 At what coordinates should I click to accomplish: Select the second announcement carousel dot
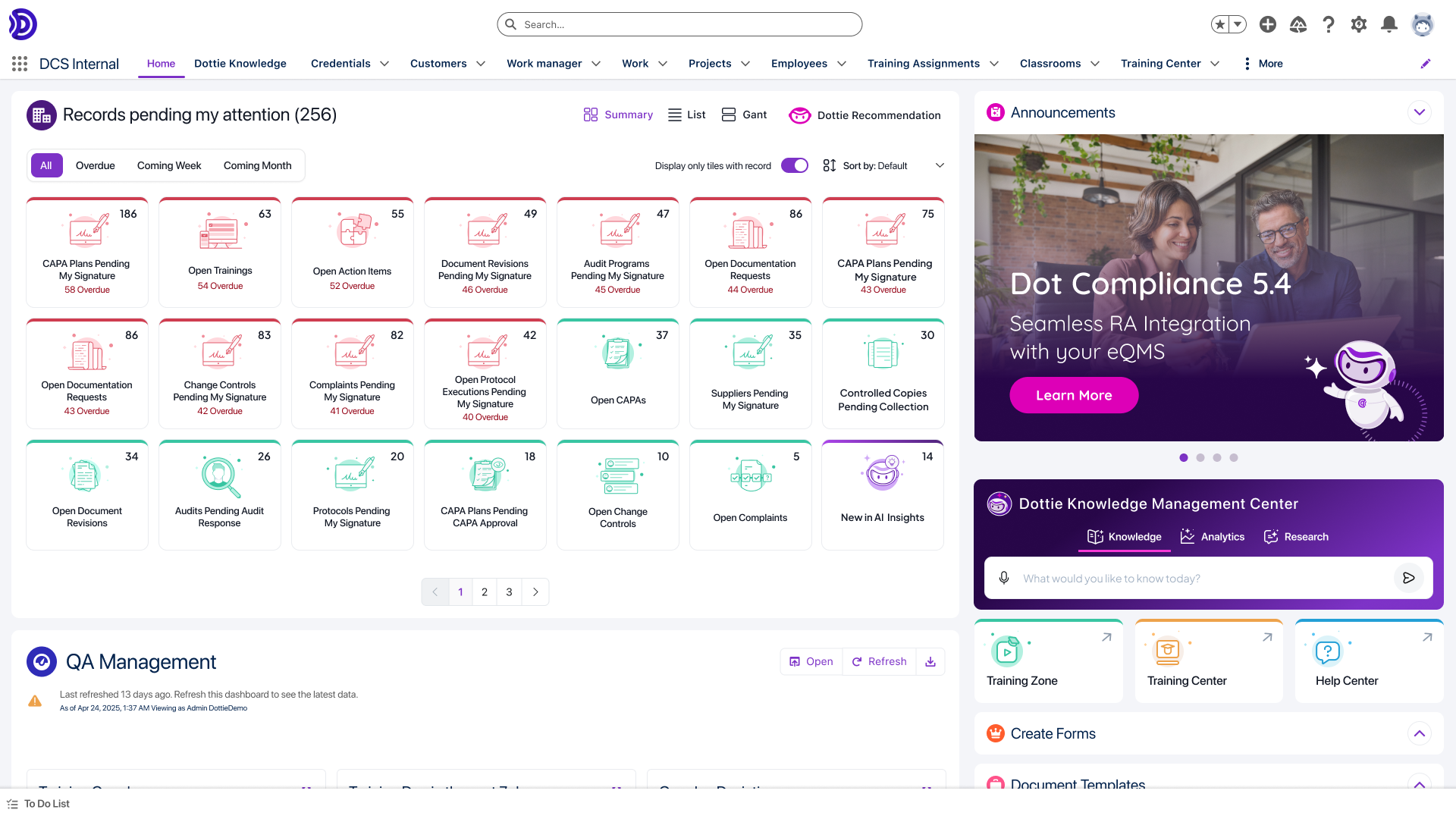click(x=1200, y=457)
